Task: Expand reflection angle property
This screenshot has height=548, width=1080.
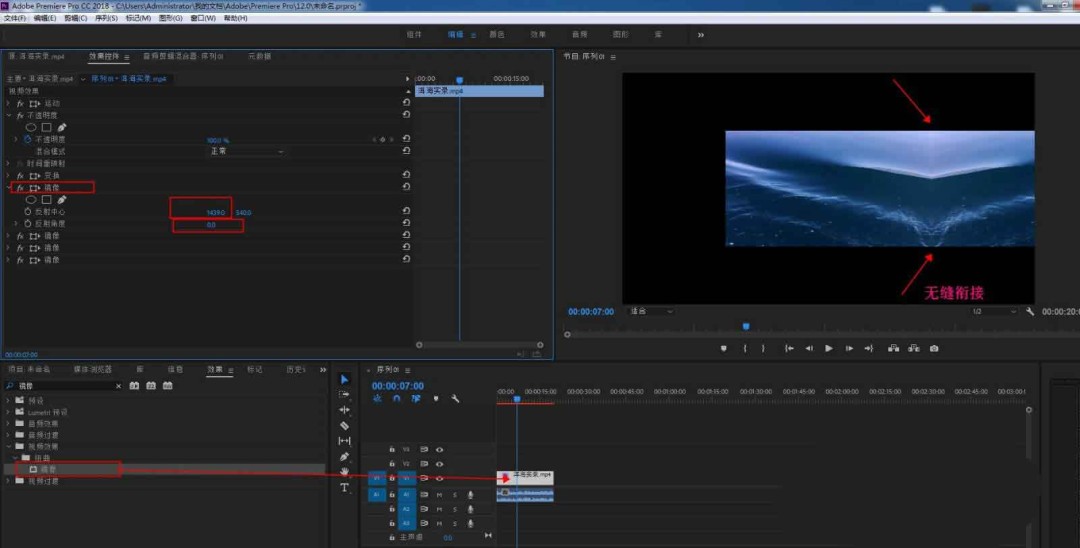Action: 16,224
